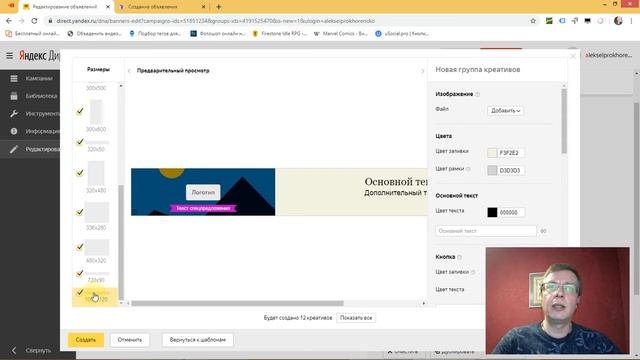Show previous preview with left chevron

(129, 71)
